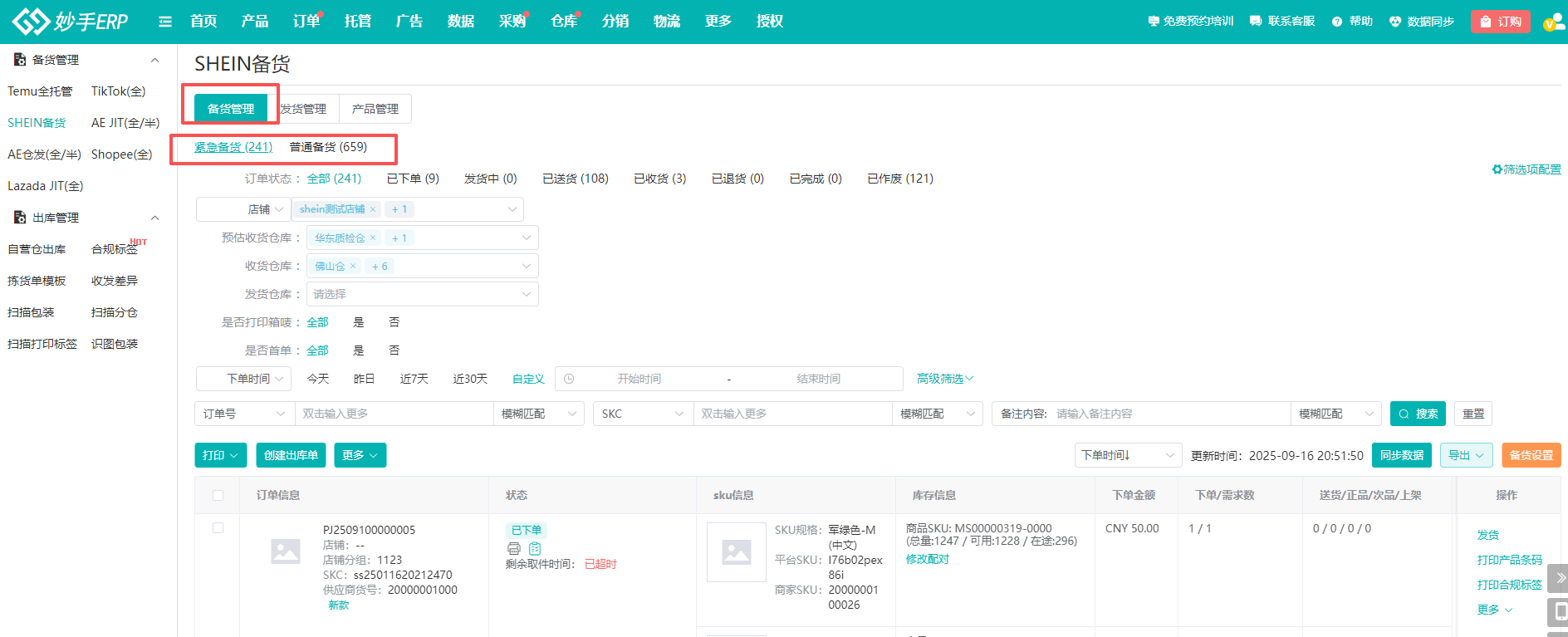Click the 重置 button
Image resolution: width=1568 pixels, height=637 pixels.
tap(1473, 414)
